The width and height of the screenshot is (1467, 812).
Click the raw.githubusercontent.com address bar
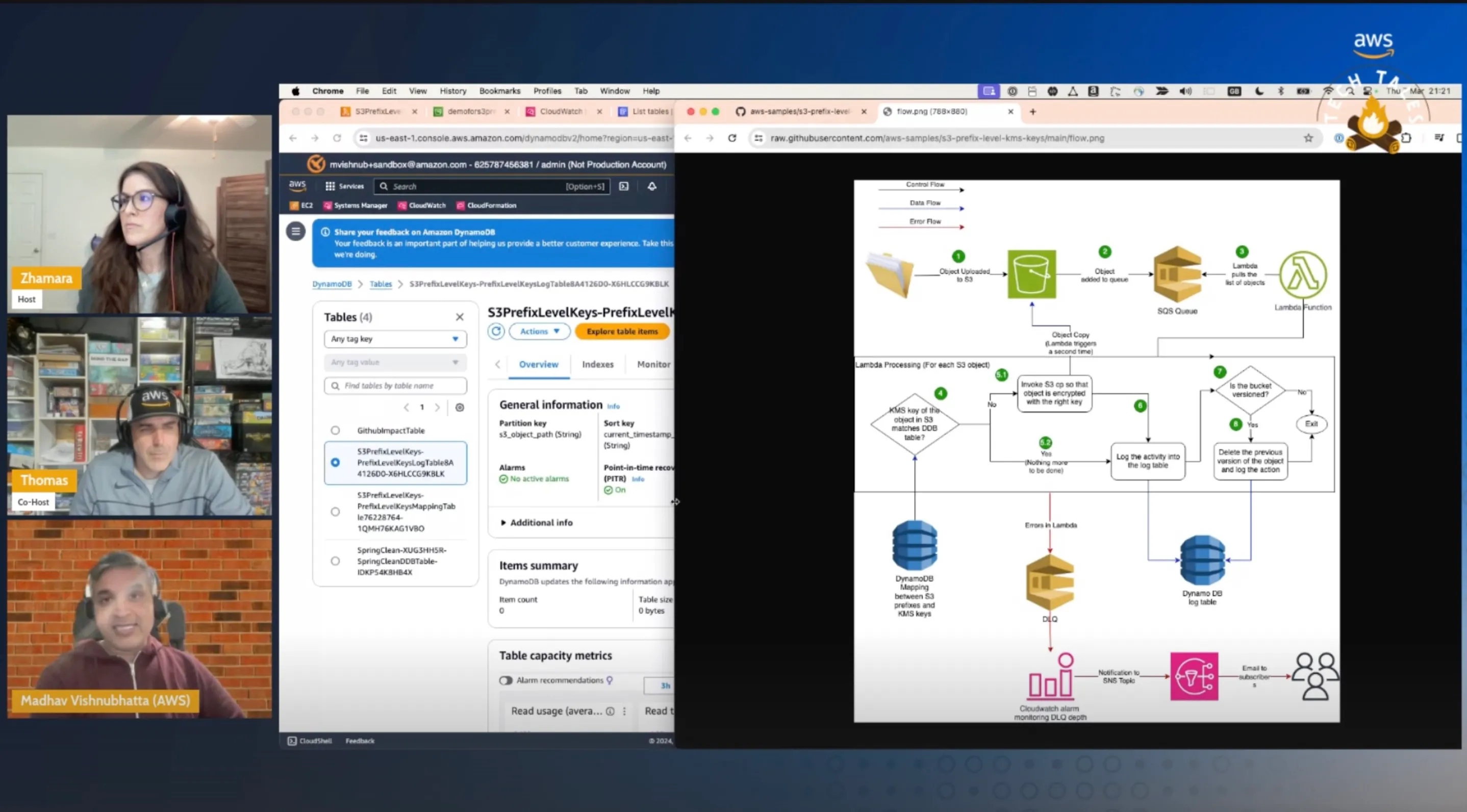tap(1036, 138)
